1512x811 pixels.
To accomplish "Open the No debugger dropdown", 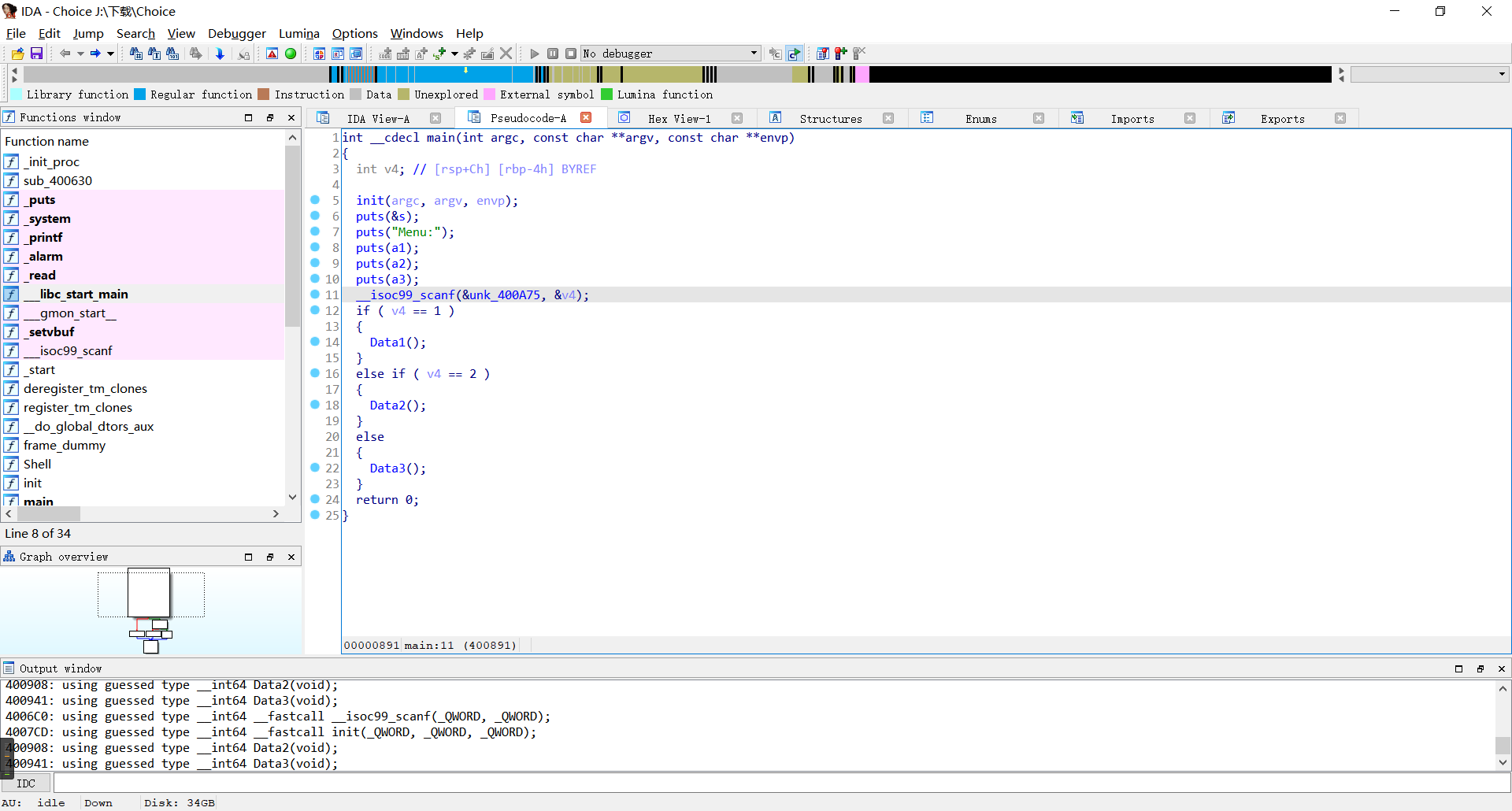I will (x=671, y=54).
